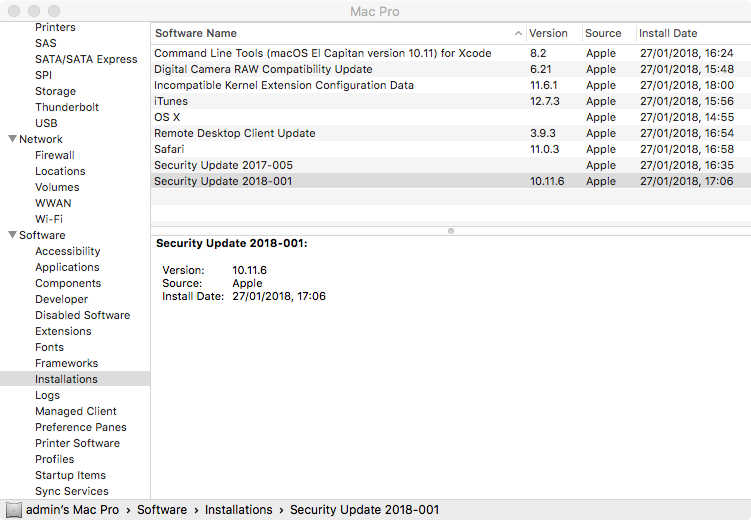Open Applications under Software

pos(67,267)
